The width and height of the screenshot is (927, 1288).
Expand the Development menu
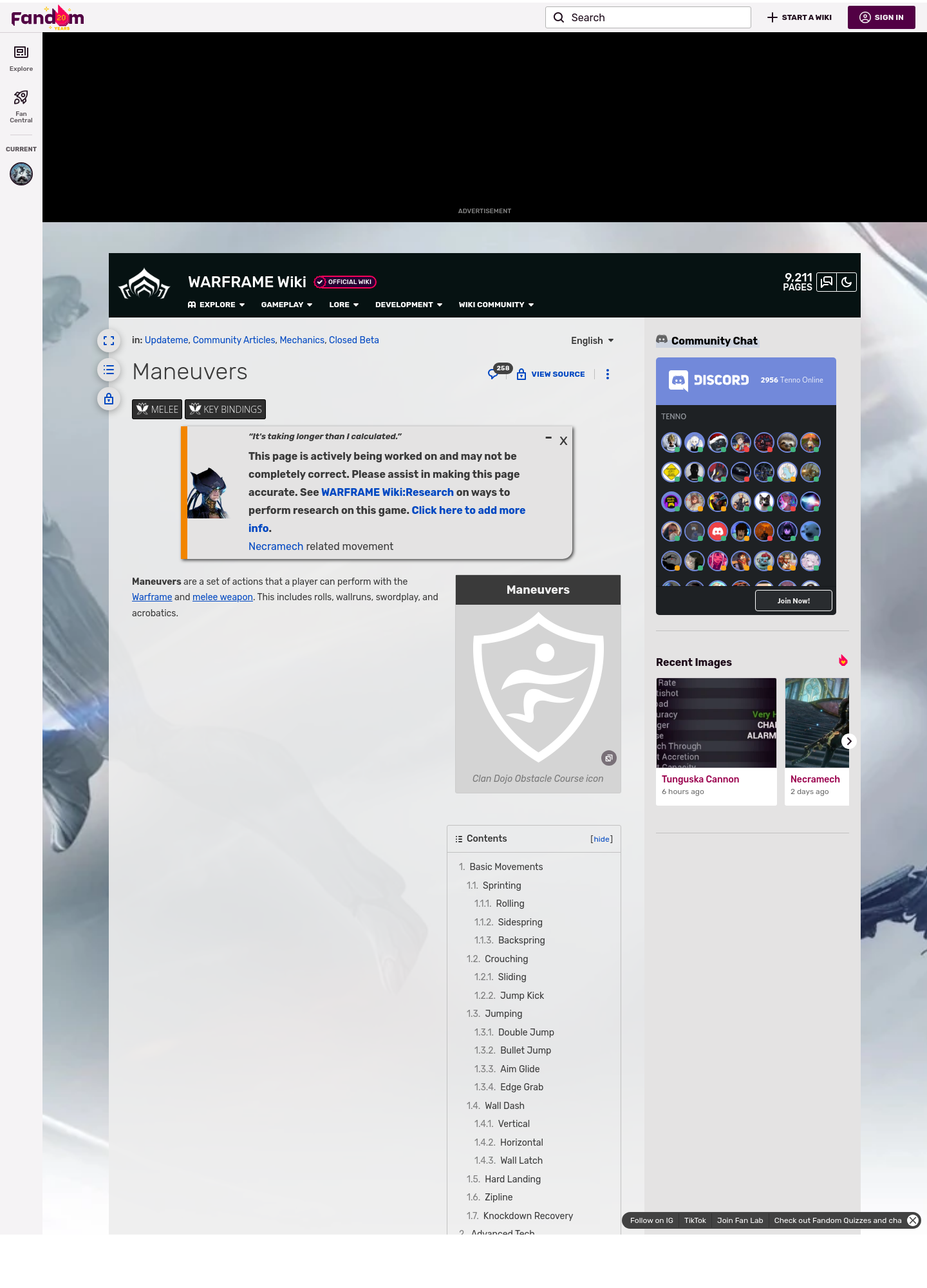tap(409, 305)
